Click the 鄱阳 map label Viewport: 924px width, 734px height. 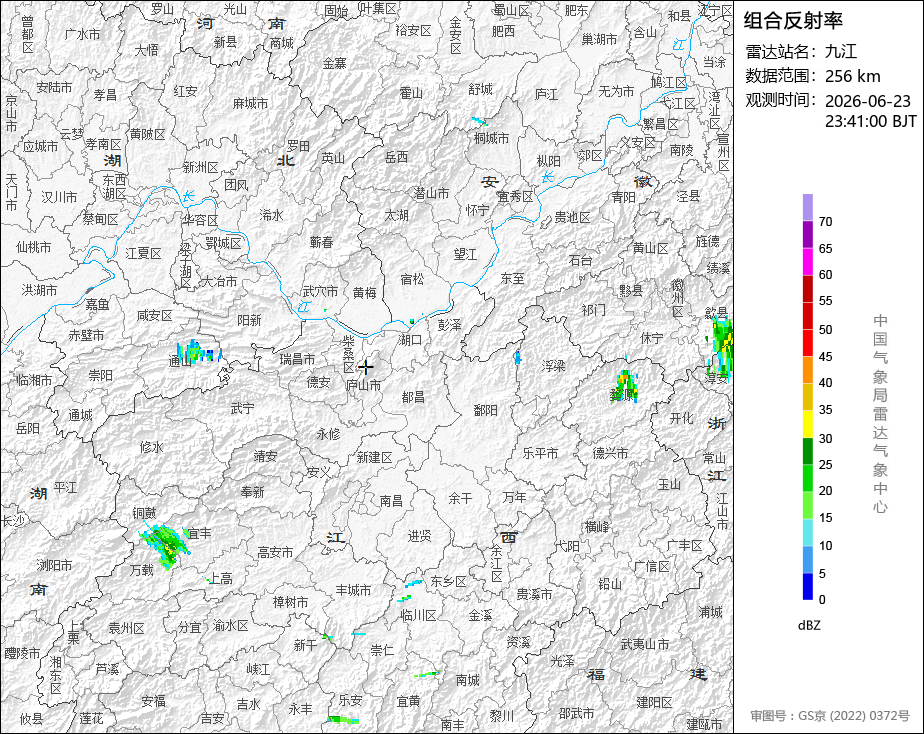486,410
